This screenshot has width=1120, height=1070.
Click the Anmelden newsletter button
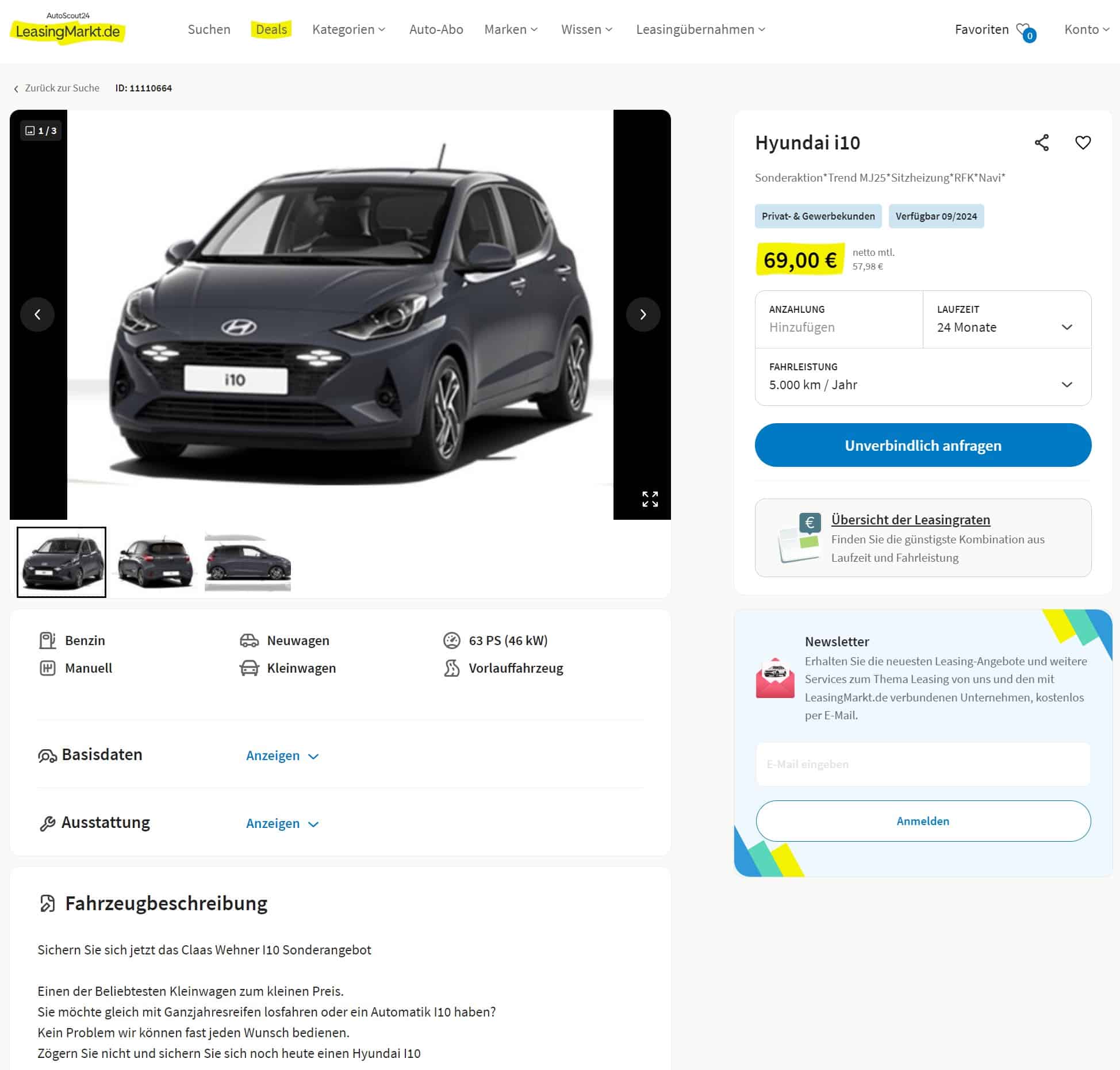[x=923, y=821]
